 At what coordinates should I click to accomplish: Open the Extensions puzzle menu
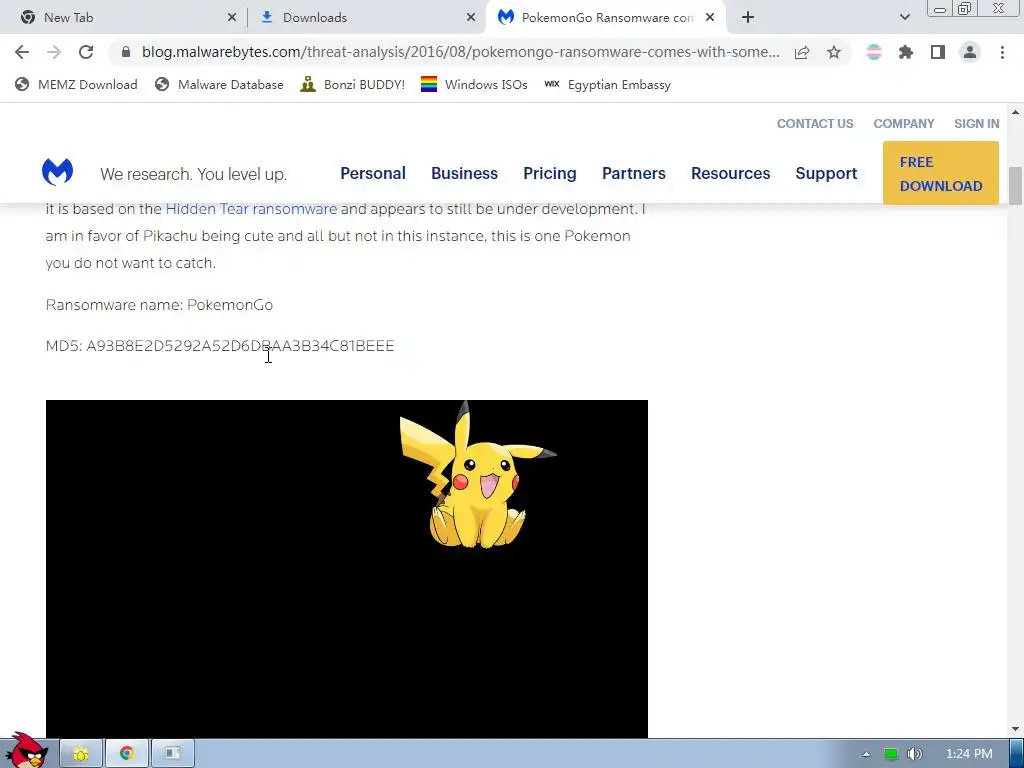click(906, 52)
